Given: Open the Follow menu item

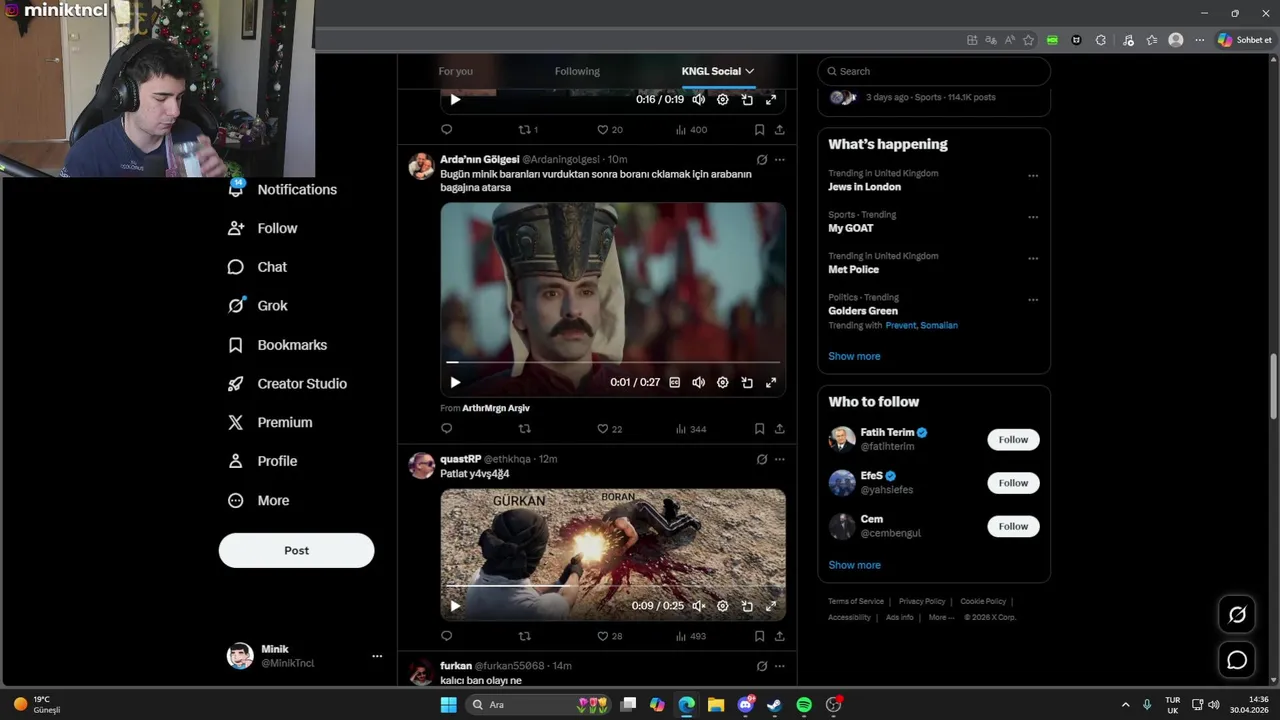Looking at the screenshot, I should (x=264, y=228).
